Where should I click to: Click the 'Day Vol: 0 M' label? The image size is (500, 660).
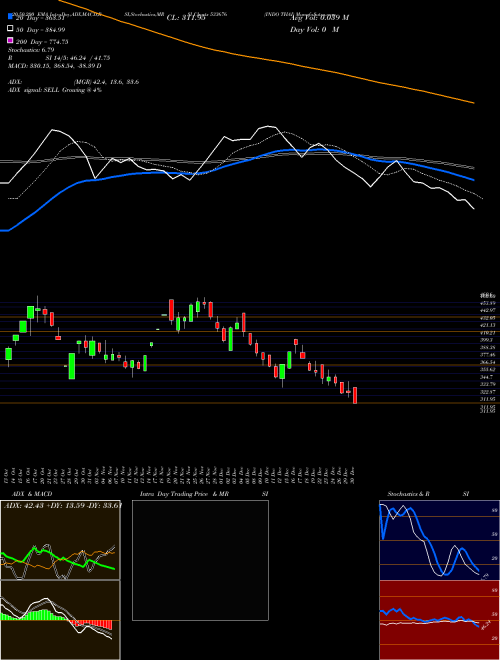pos(314,29)
